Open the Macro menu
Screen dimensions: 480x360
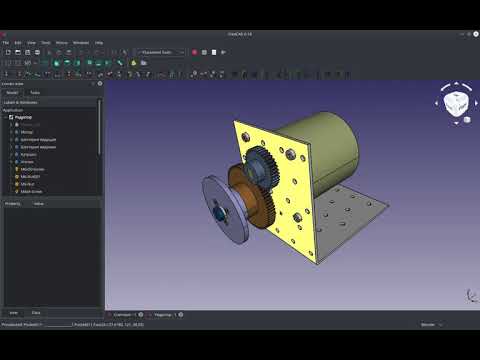point(62,43)
